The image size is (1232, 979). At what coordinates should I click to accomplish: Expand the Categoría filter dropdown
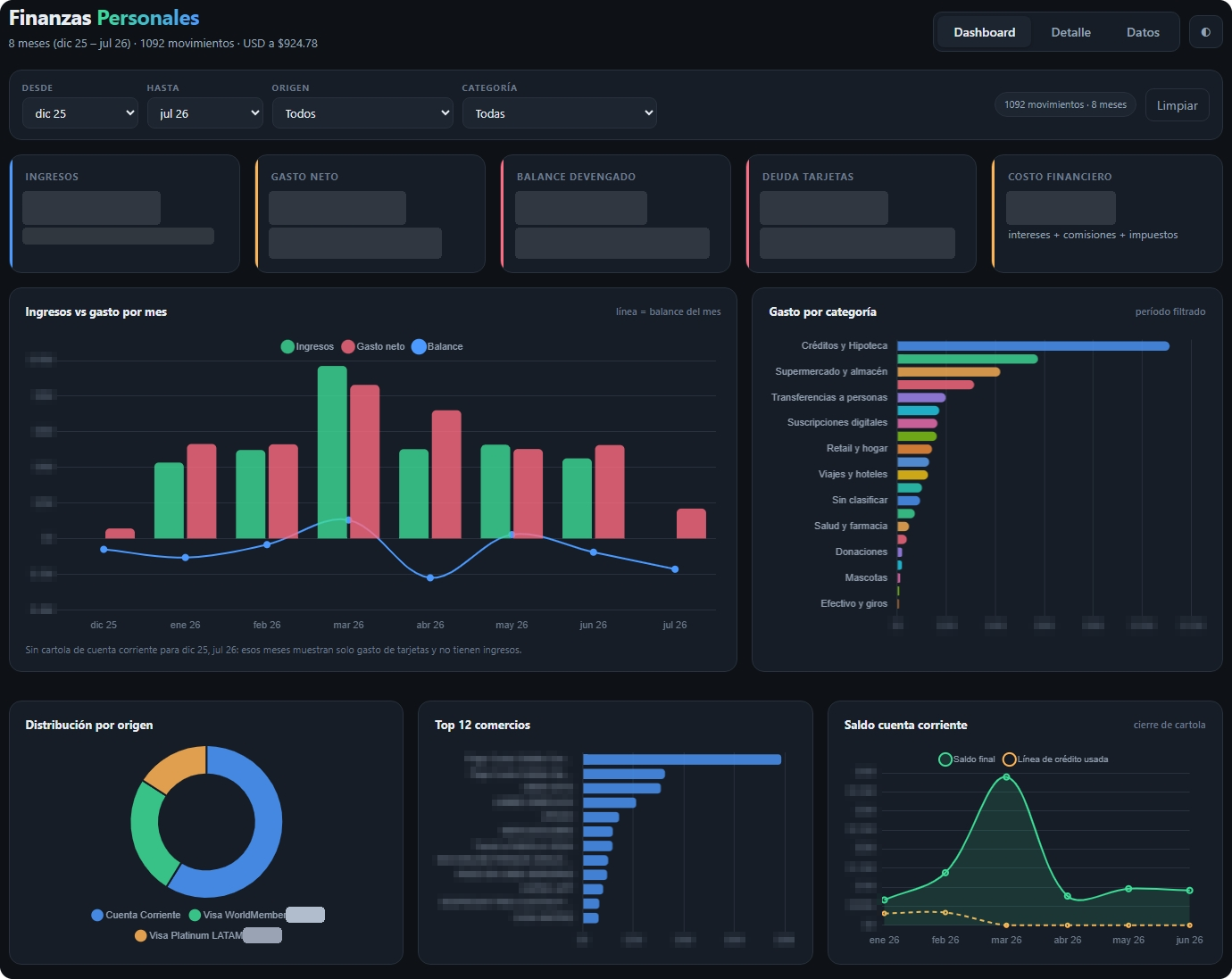(560, 113)
